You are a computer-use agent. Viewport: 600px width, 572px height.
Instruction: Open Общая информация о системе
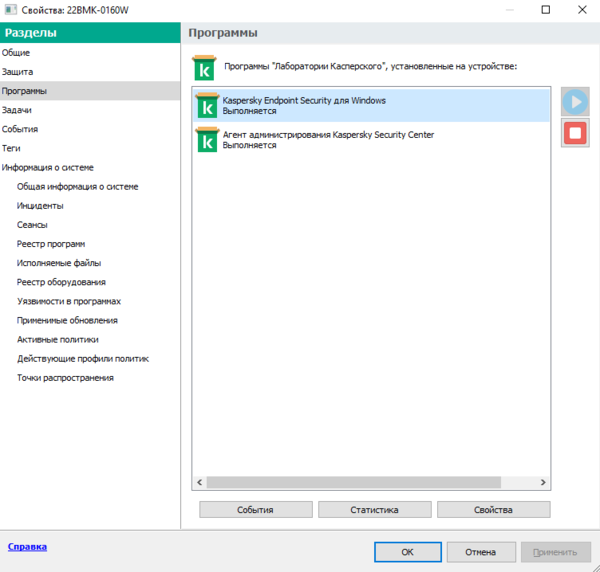tap(77, 187)
